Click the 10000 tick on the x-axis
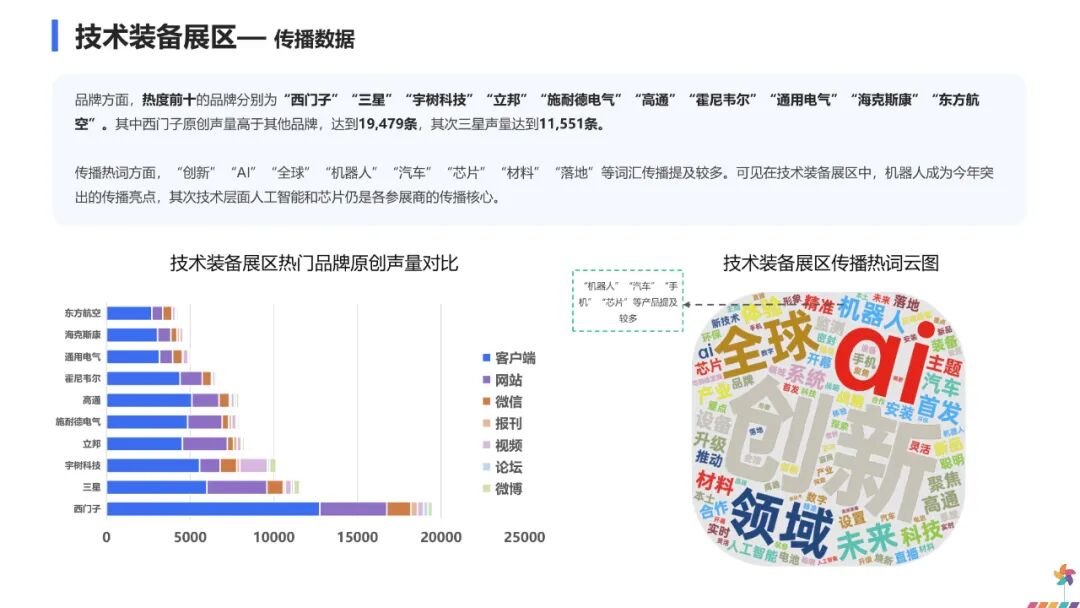 click(273, 537)
